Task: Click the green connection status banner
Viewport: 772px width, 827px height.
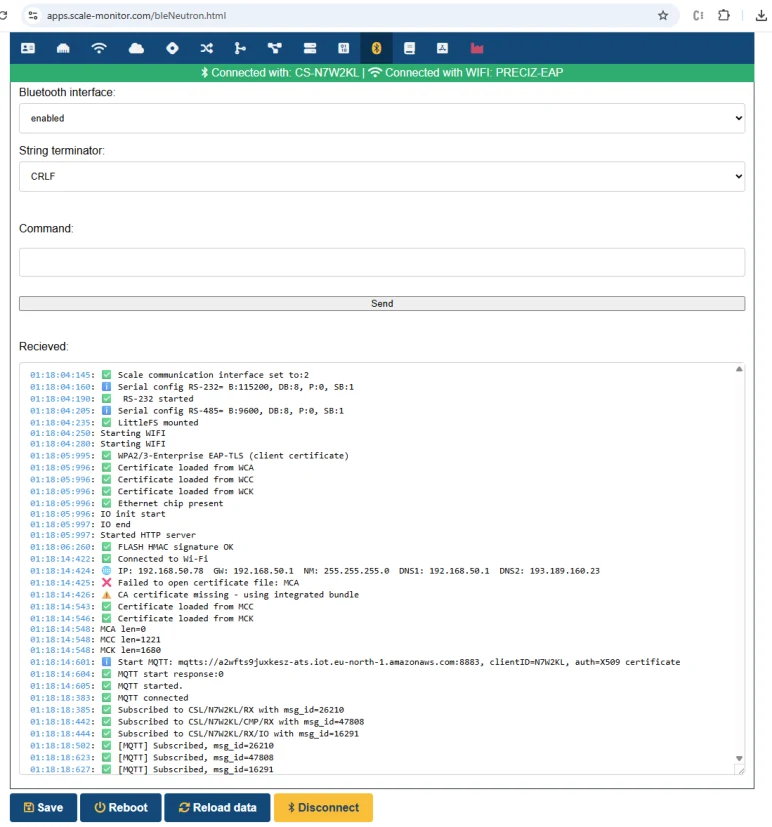Action: point(382,73)
